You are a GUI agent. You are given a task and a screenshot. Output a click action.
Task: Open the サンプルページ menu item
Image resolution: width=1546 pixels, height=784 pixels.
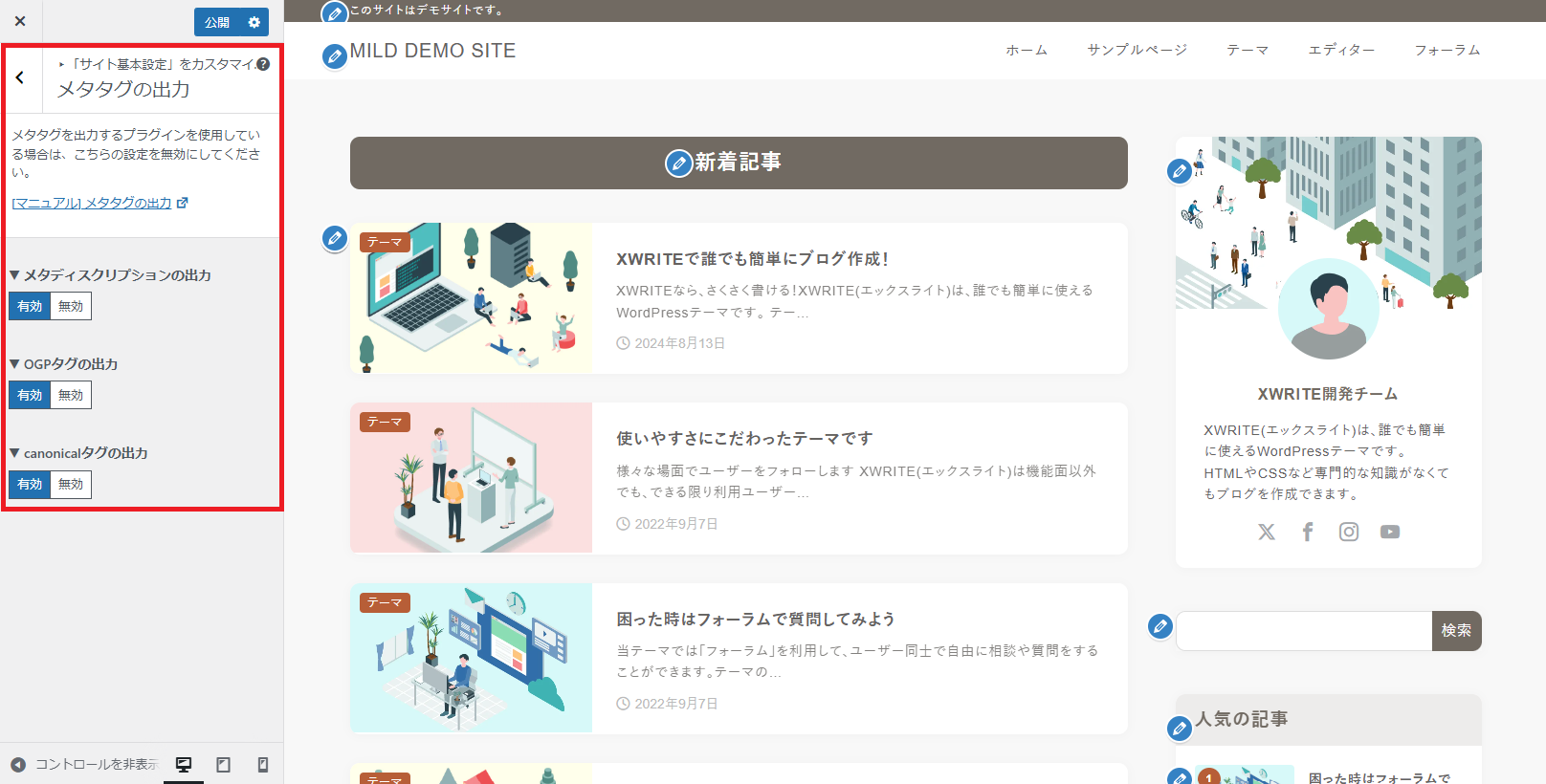click(x=1137, y=50)
